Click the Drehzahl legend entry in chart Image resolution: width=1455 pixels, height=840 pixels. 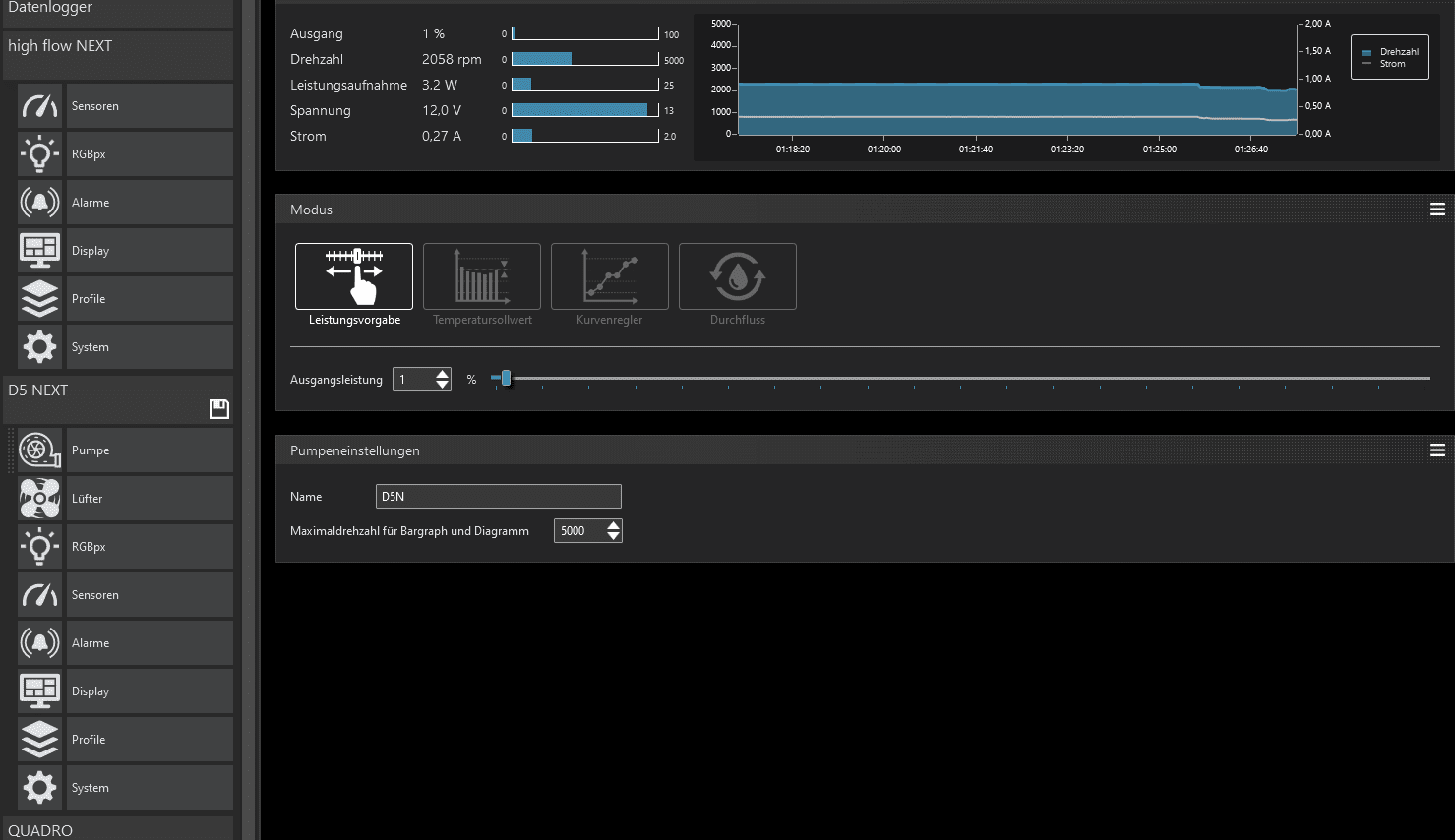coord(1390,52)
